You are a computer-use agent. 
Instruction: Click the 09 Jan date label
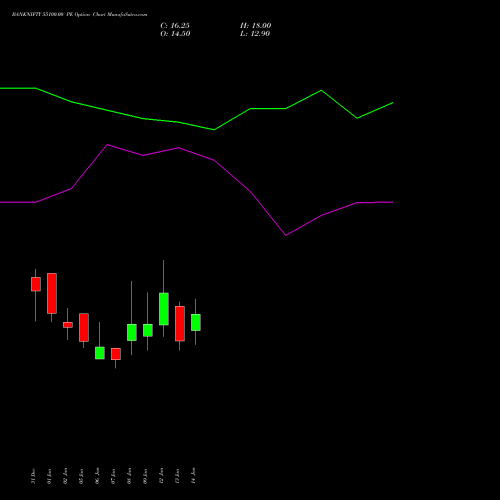click(145, 476)
